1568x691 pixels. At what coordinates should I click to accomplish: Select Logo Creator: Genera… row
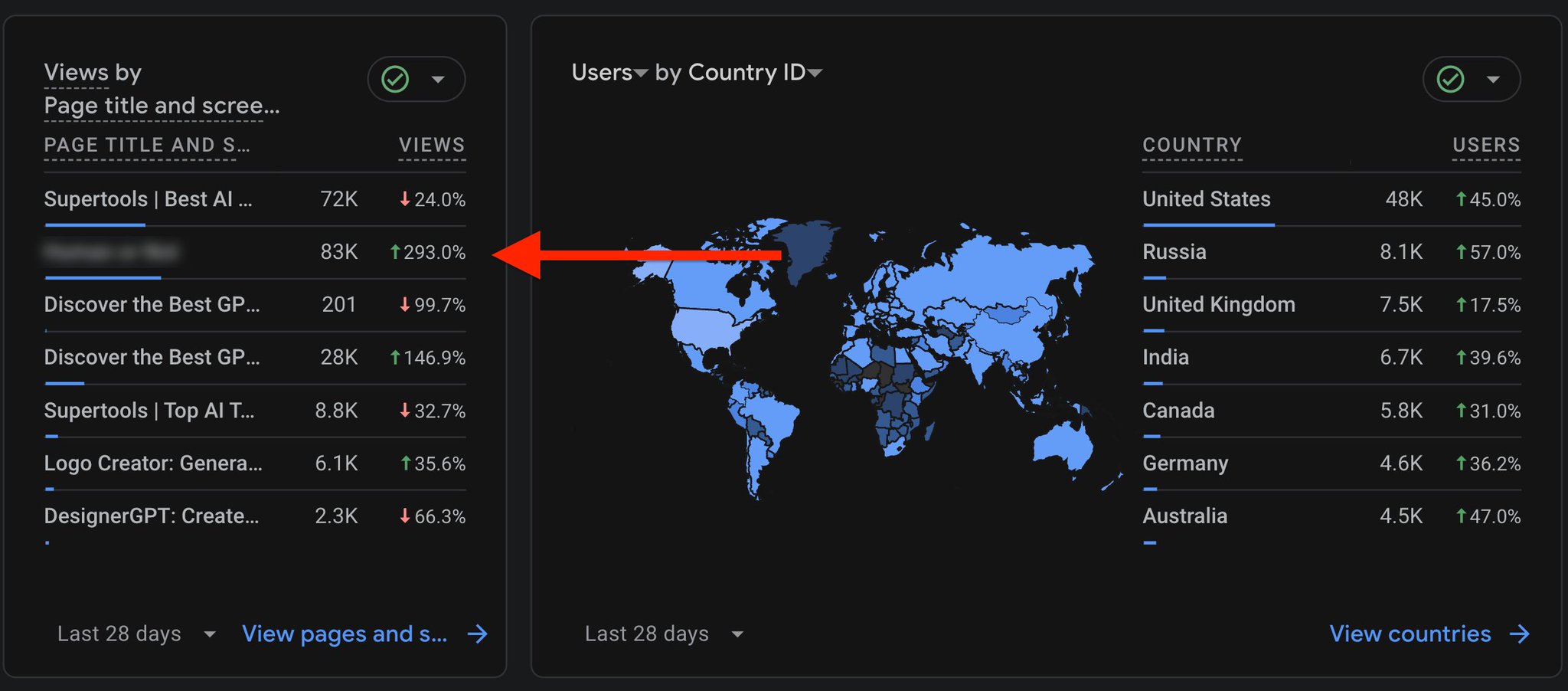[x=255, y=464]
